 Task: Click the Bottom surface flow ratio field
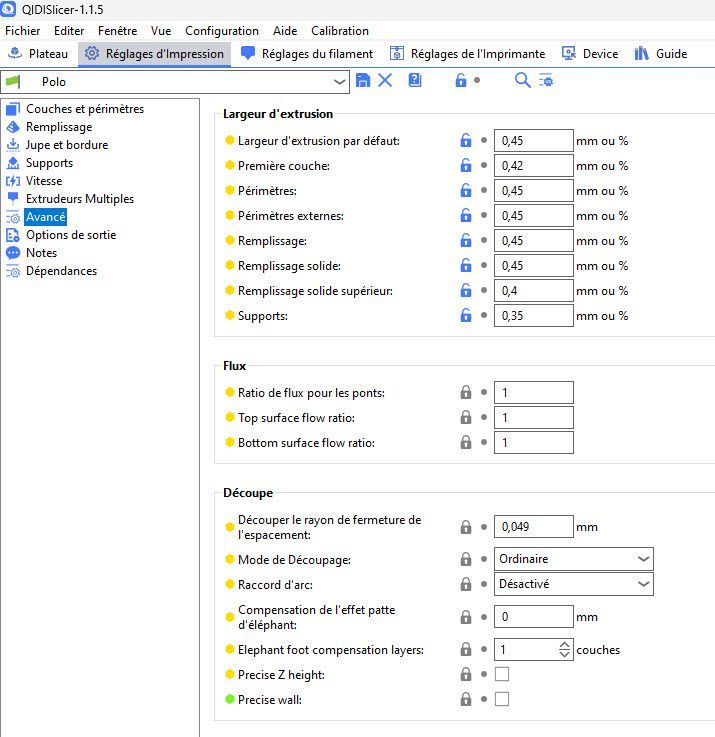(534, 442)
